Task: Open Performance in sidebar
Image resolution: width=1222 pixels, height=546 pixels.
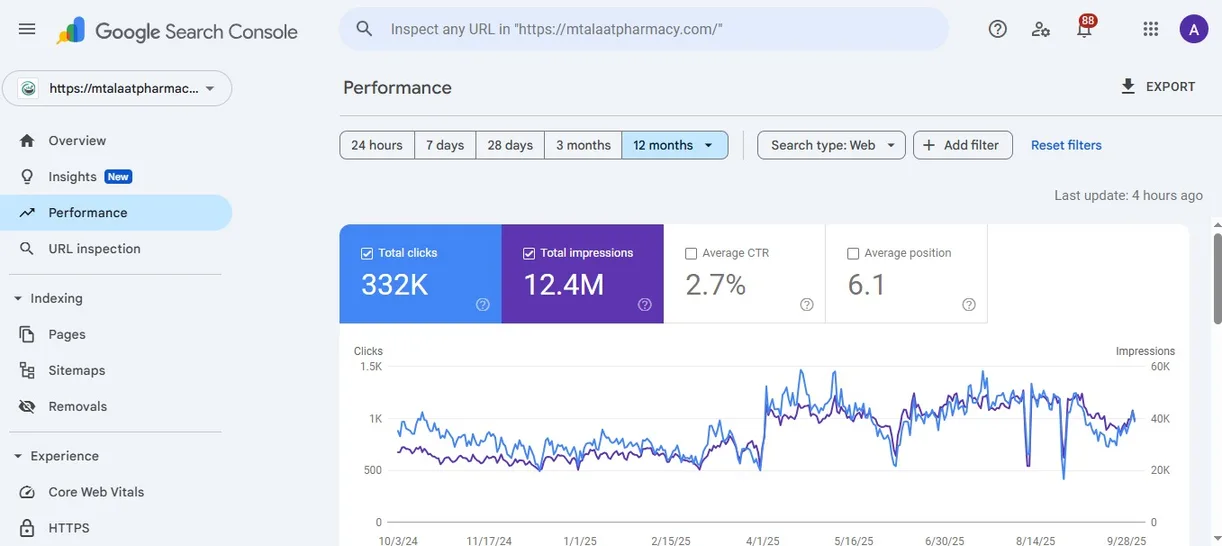Action: [116, 213]
